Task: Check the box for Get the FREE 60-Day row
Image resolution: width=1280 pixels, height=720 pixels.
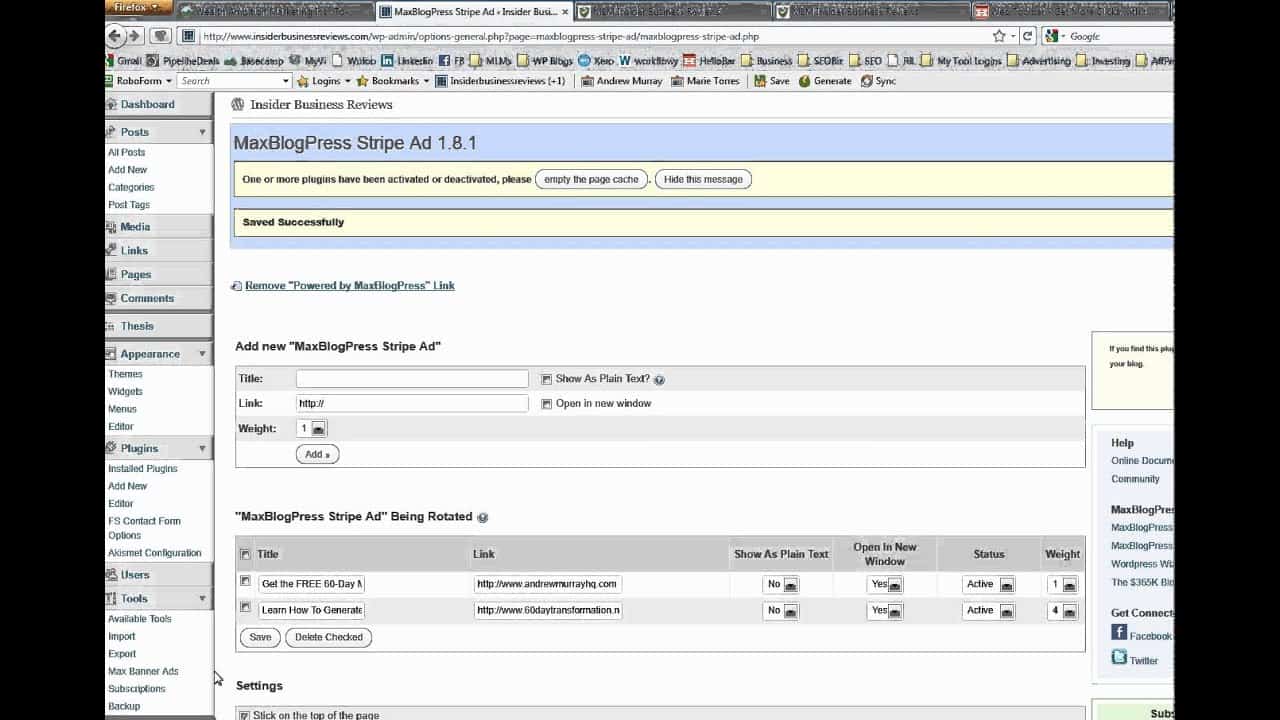Action: [x=245, y=581]
